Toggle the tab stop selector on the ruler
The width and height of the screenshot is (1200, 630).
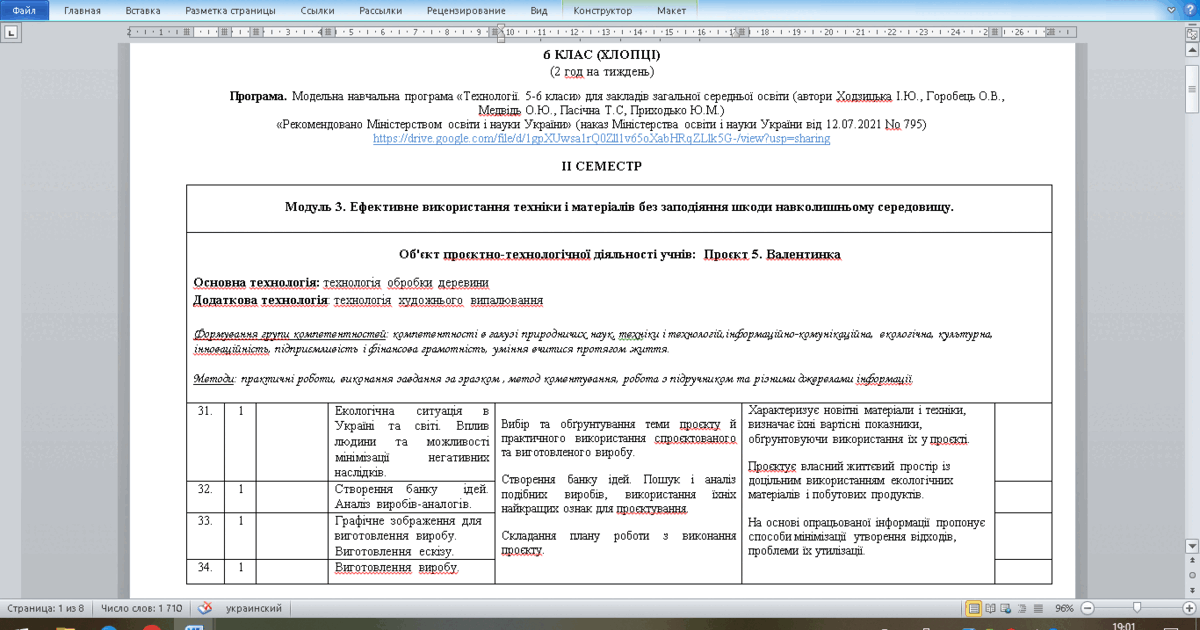point(12,33)
